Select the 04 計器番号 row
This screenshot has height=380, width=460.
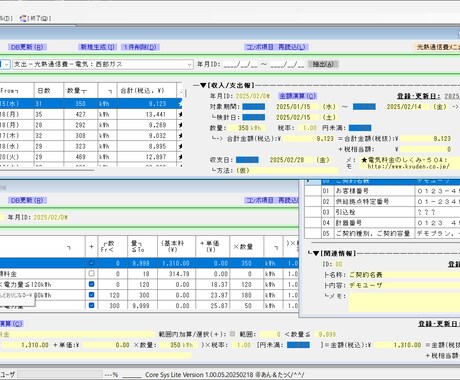tap(382, 223)
